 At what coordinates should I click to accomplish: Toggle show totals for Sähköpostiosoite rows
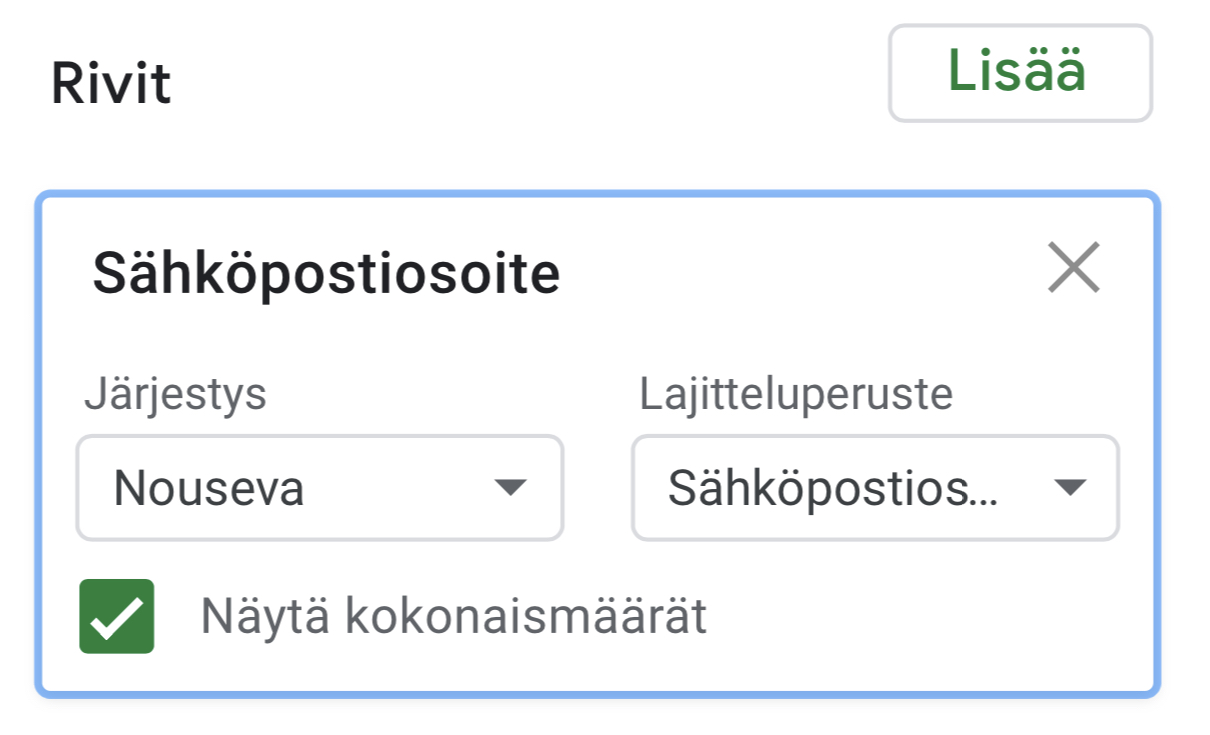pos(117,616)
